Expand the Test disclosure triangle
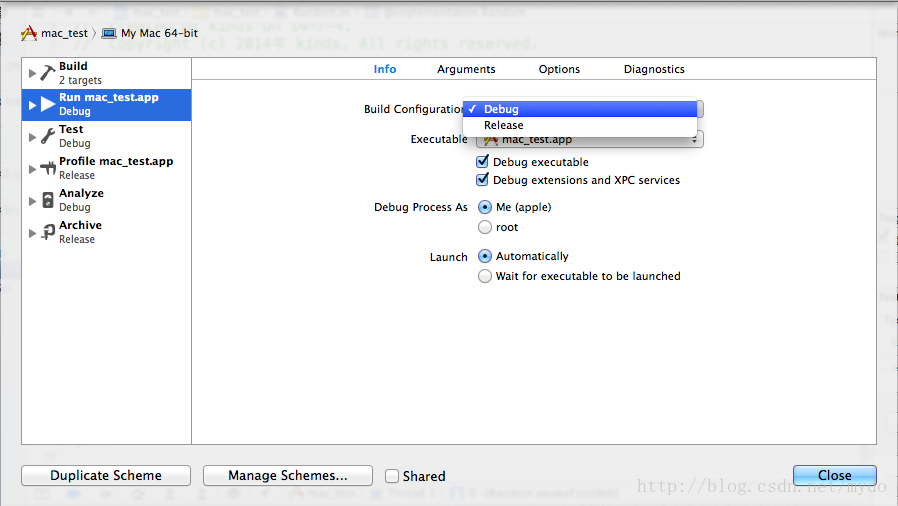The image size is (898, 506). coord(32,137)
